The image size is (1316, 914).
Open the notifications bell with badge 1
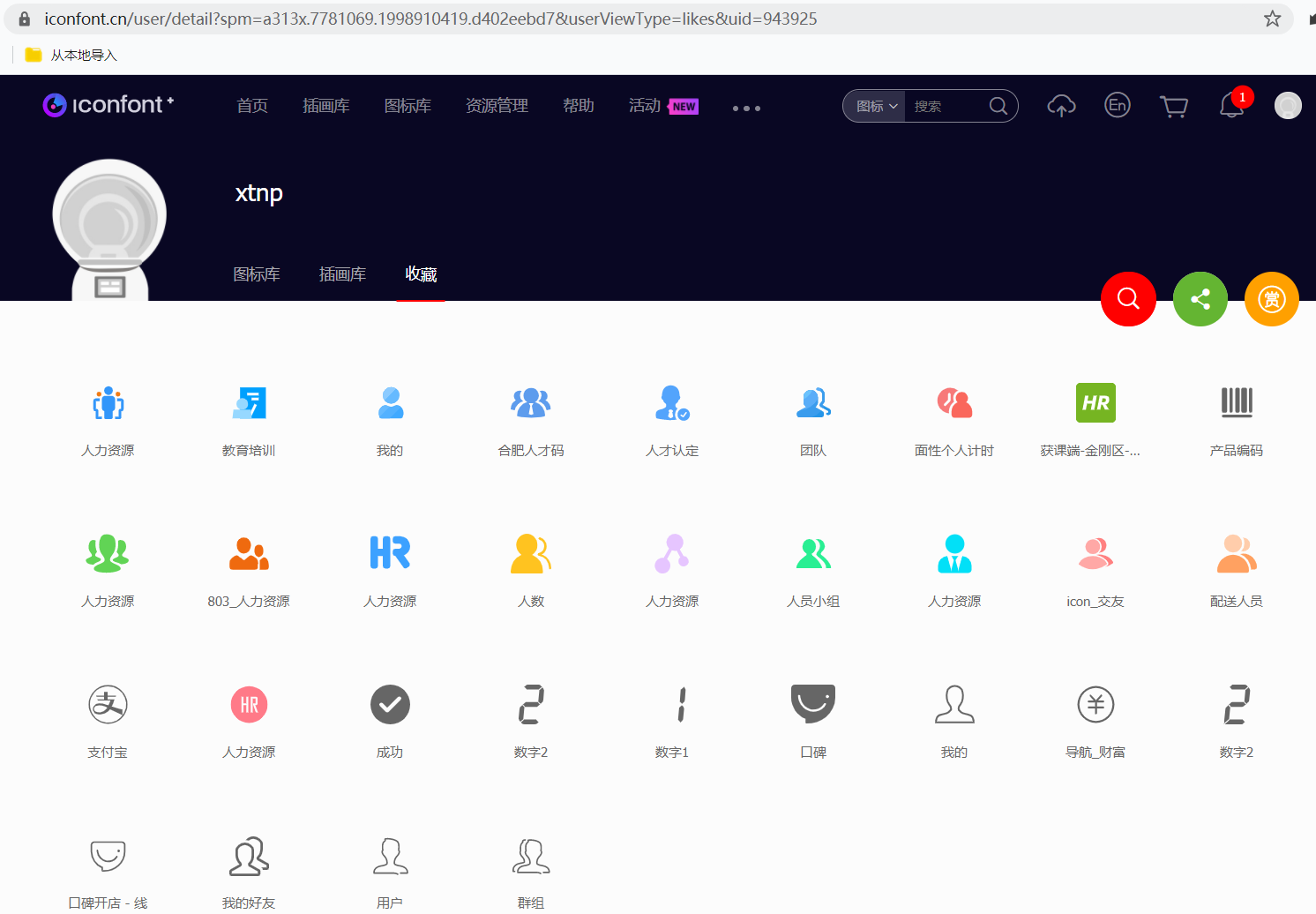(x=1230, y=106)
